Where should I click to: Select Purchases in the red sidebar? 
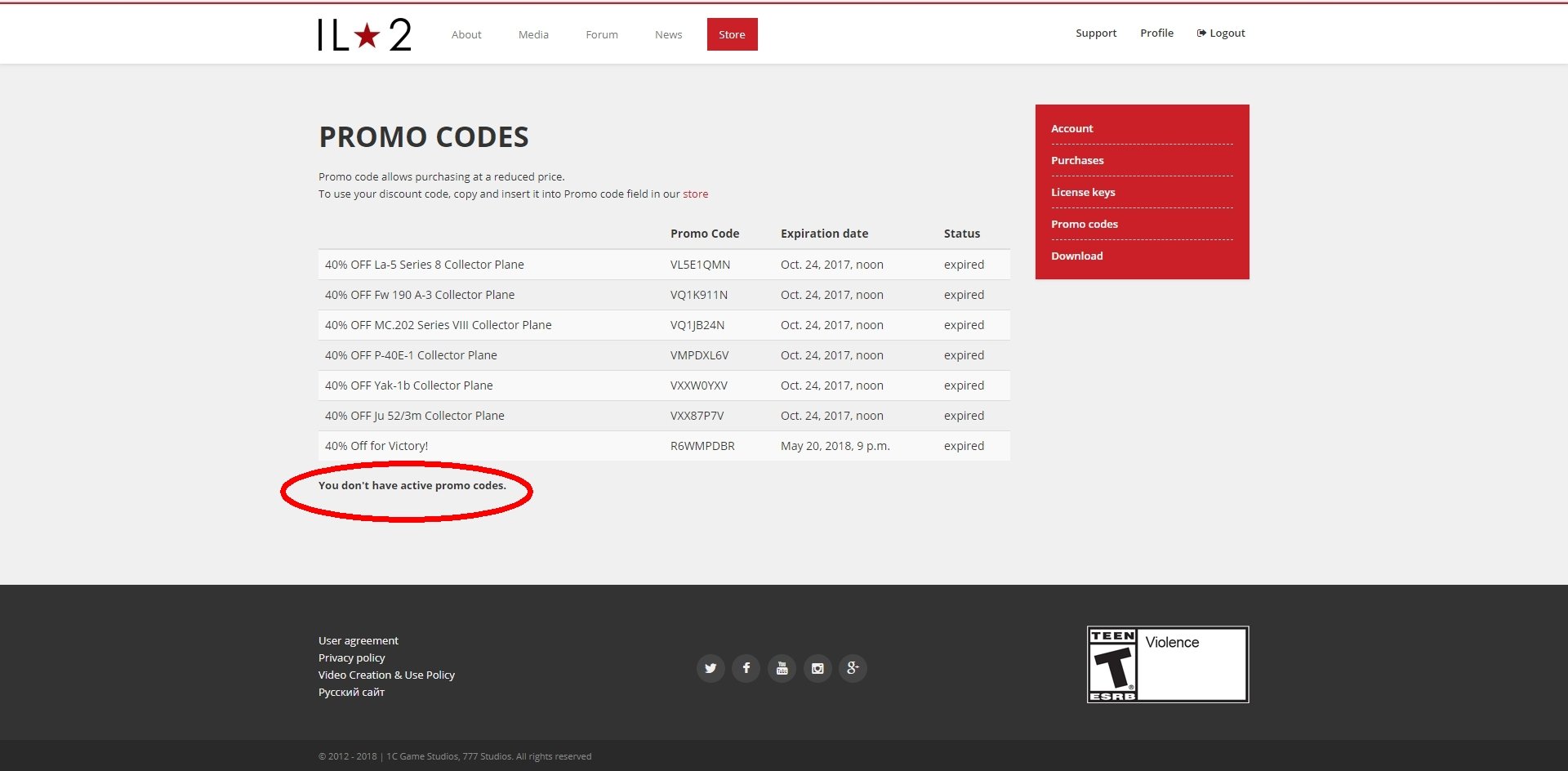click(1077, 161)
